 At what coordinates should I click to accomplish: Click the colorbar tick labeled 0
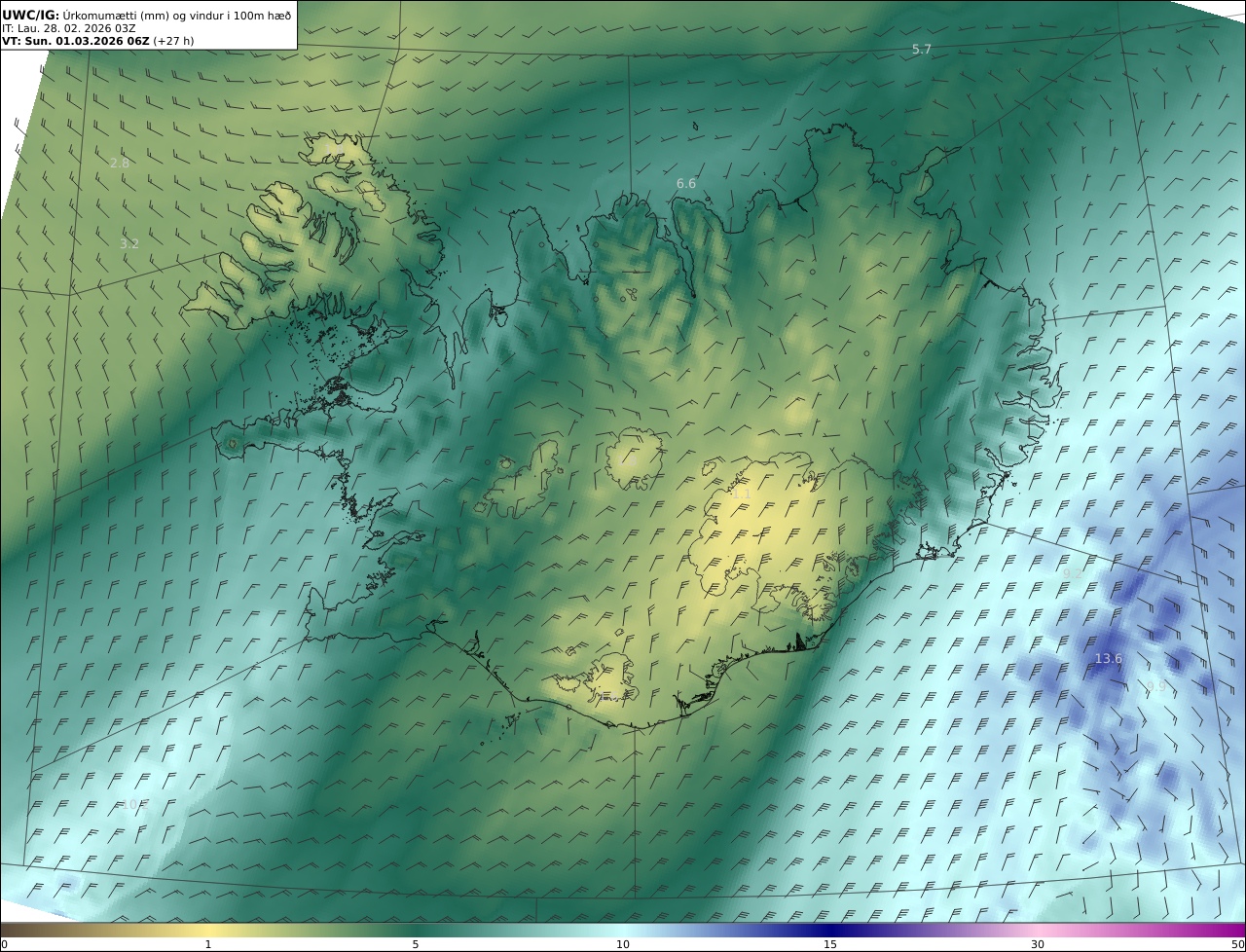[4, 944]
